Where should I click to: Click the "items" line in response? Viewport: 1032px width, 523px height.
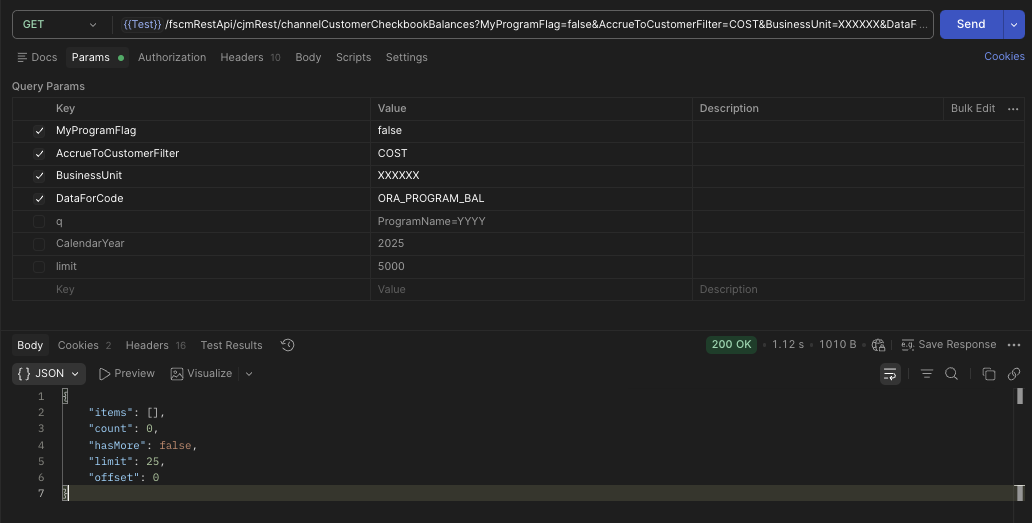pyautogui.click(x=126, y=412)
